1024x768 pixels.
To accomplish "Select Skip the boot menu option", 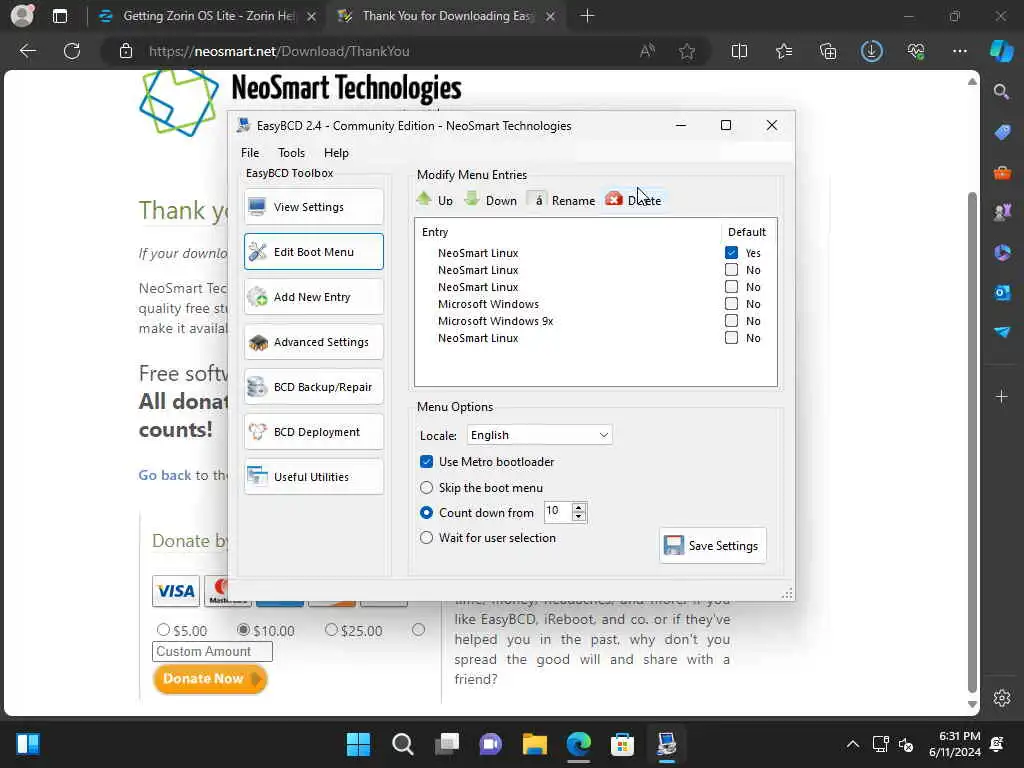I will pos(426,488).
